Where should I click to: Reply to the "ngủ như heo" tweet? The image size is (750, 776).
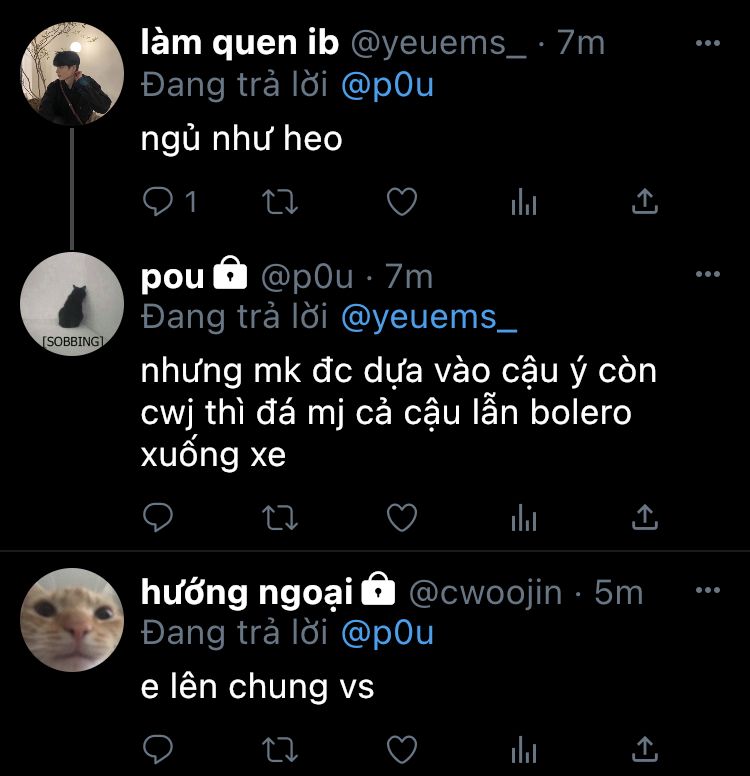[x=158, y=201]
